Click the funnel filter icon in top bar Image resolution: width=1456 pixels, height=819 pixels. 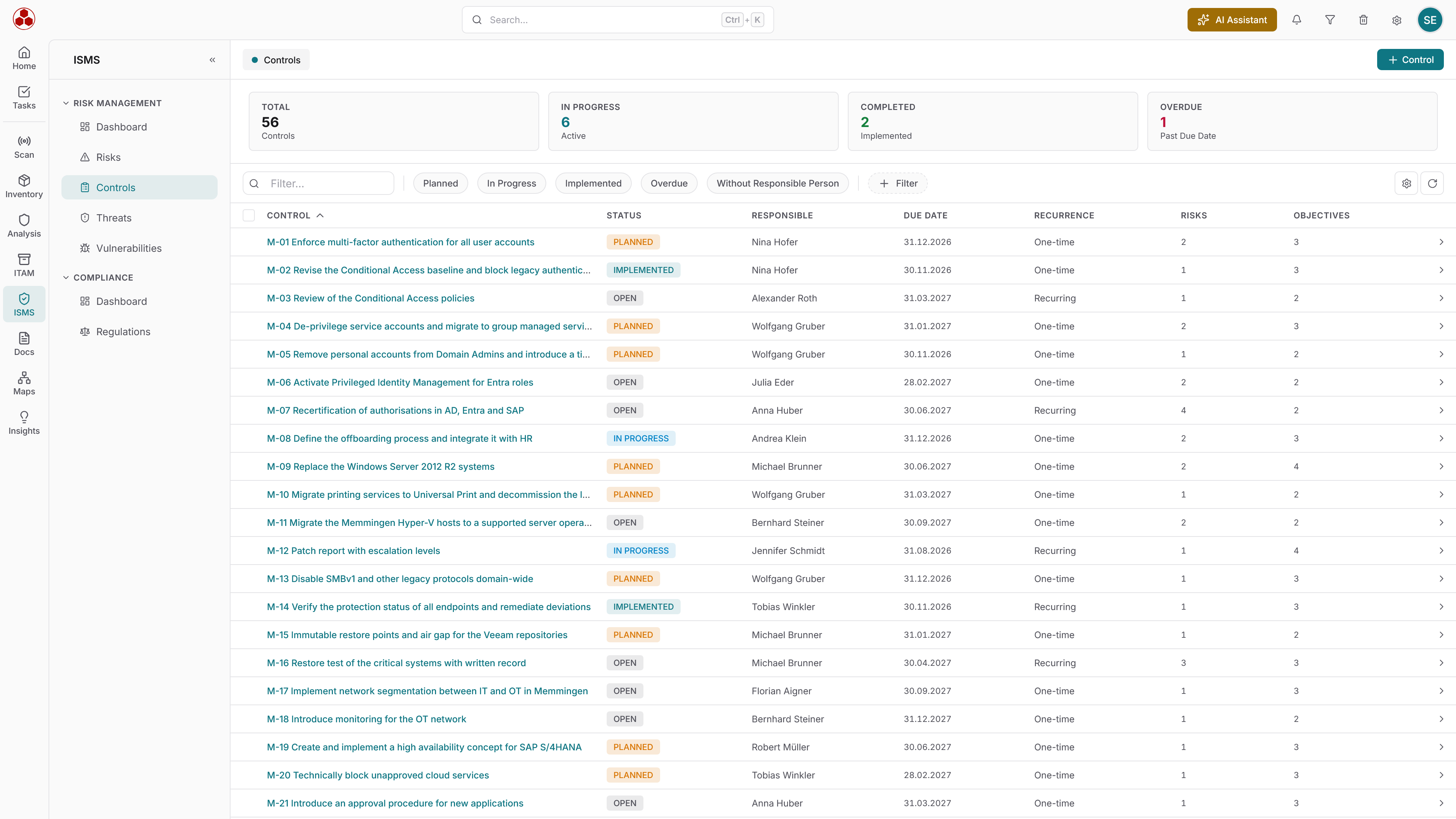(1330, 20)
